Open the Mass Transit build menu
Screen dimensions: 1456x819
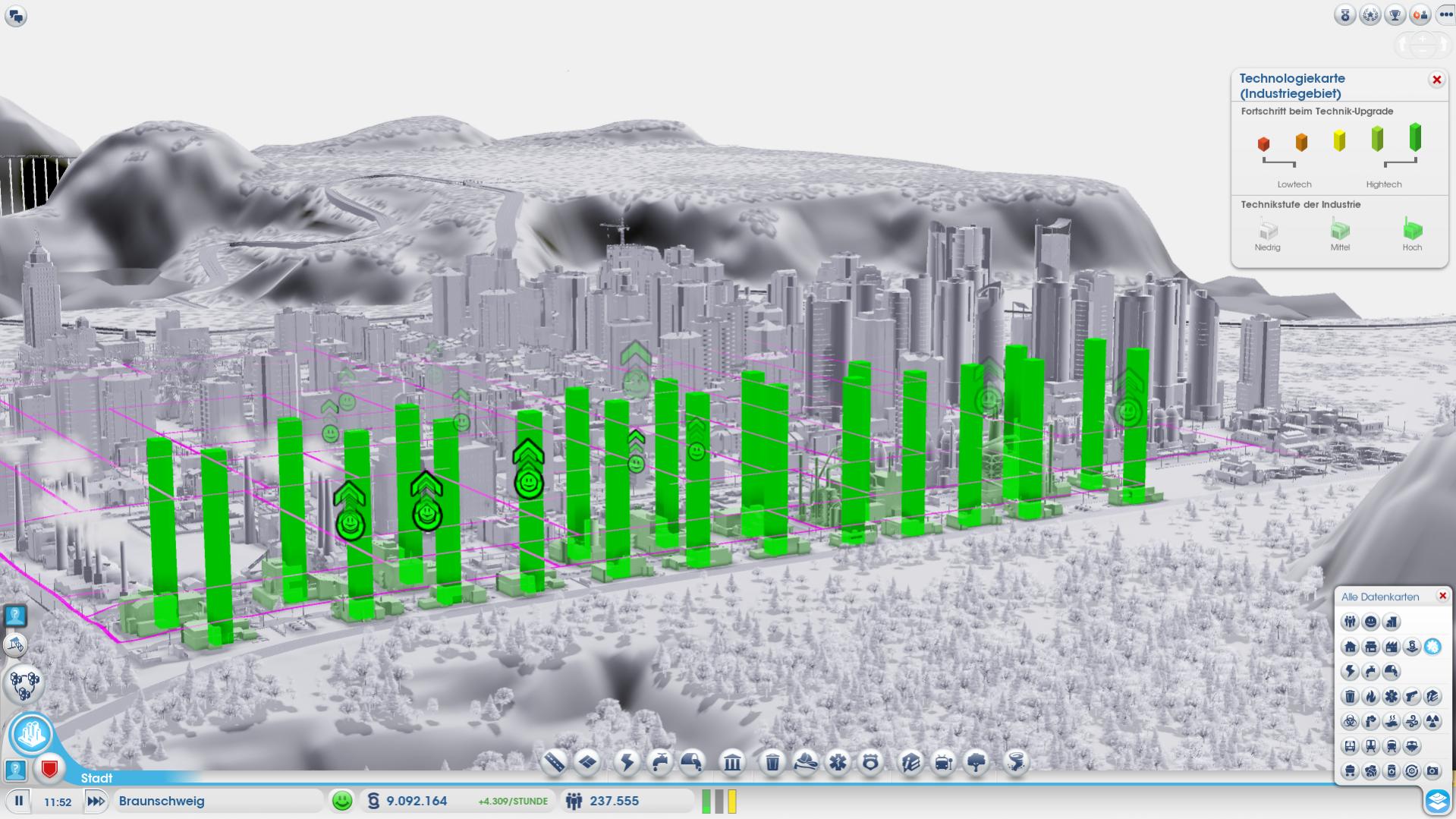(x=943, y=761)
